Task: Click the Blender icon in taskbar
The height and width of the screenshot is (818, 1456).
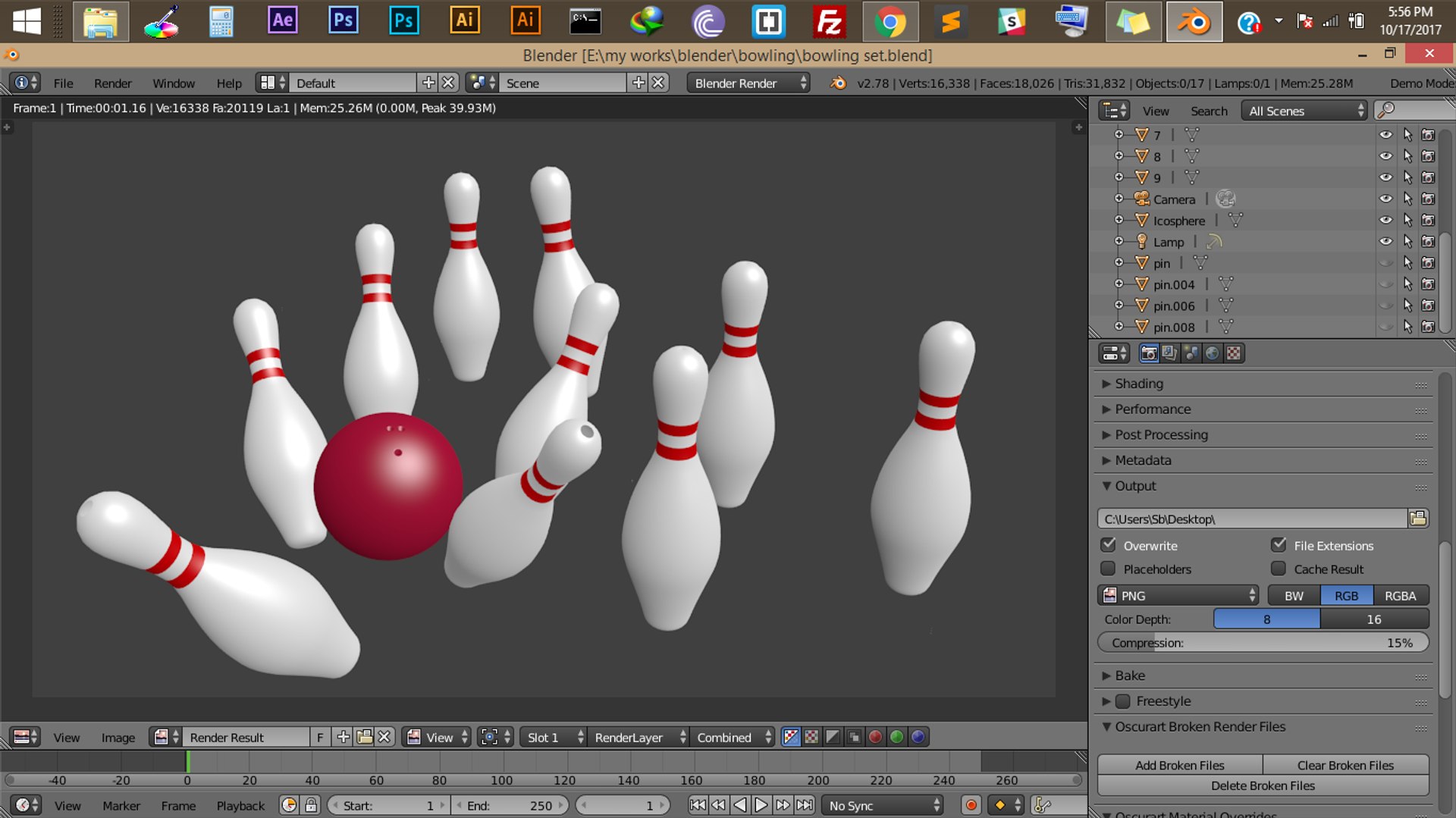Action: click(1194, 22)
